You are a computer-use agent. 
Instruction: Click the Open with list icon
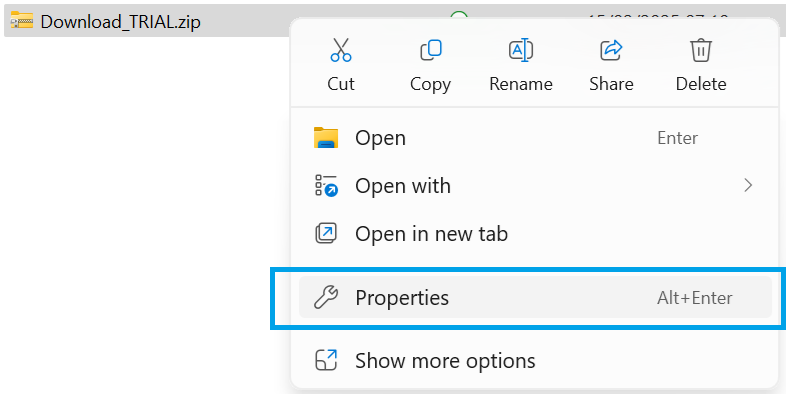[326, 185]
